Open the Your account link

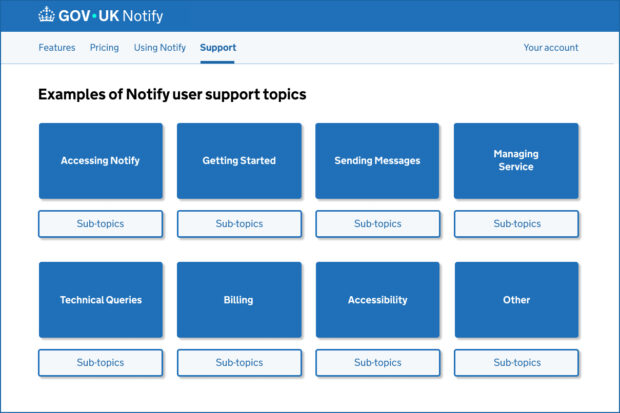pos(551,47)
